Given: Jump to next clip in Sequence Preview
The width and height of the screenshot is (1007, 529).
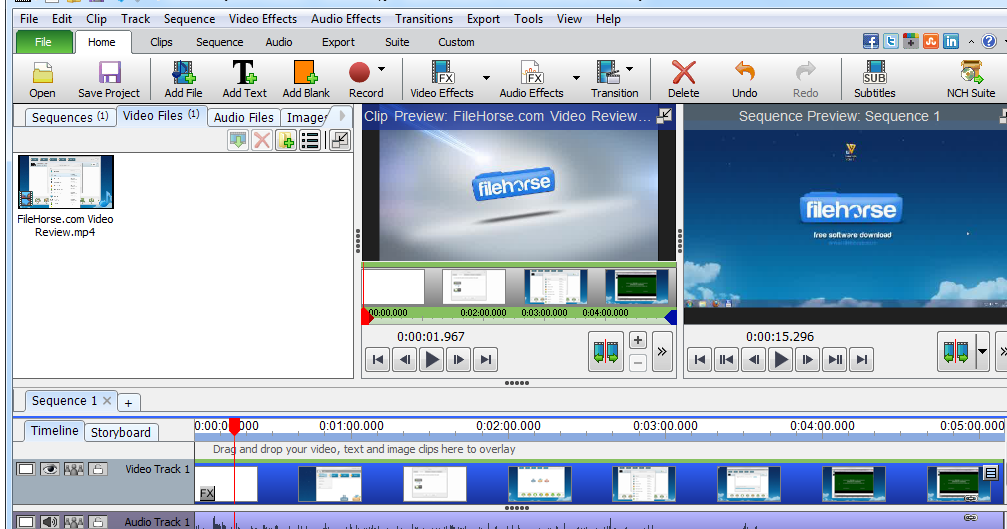Looking at the screenshot, I should [x=835, y=360].
